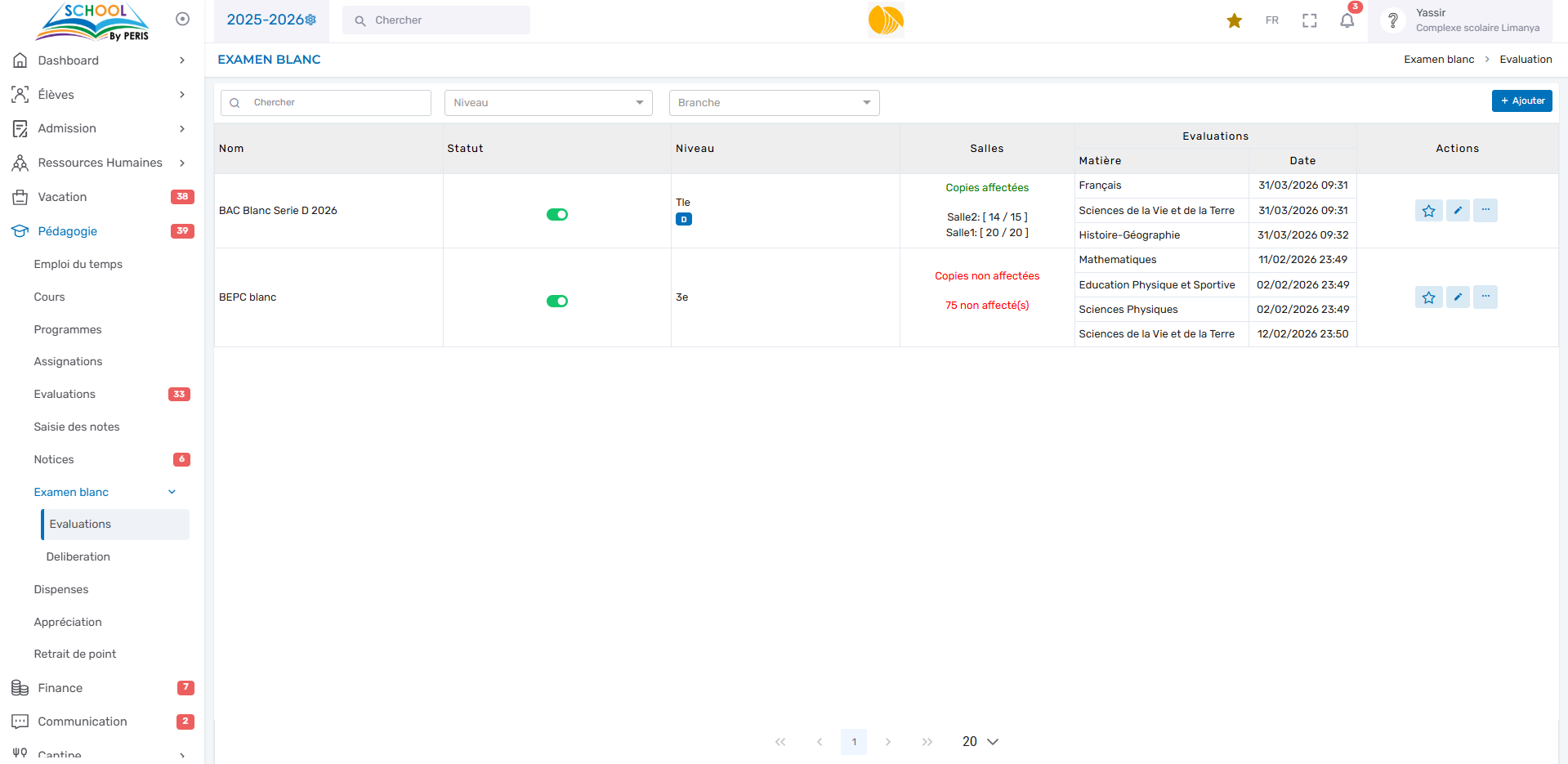Image resolution: width=1568 pixels, height=764 pixels.
Task: Collapse the Examen blanc sidebar submenu
Action: click(x=172, y=492)
